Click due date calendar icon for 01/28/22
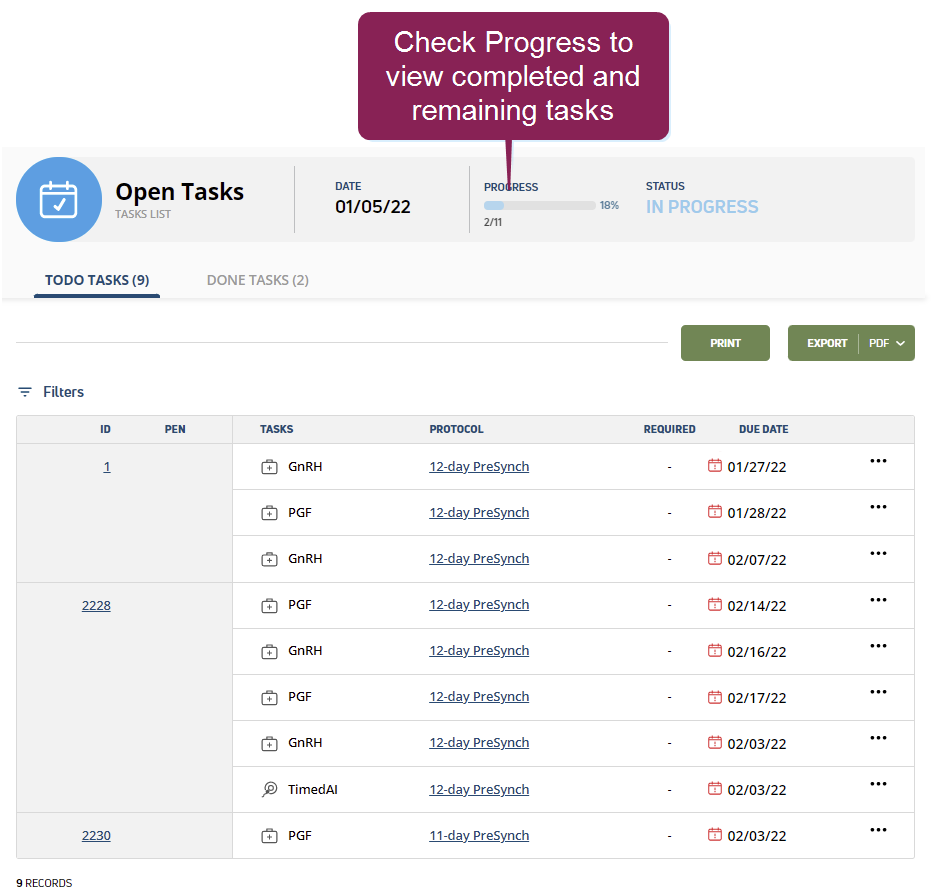Screen dimensions: 936x896 pyautogui.click(x=714, y=512)
